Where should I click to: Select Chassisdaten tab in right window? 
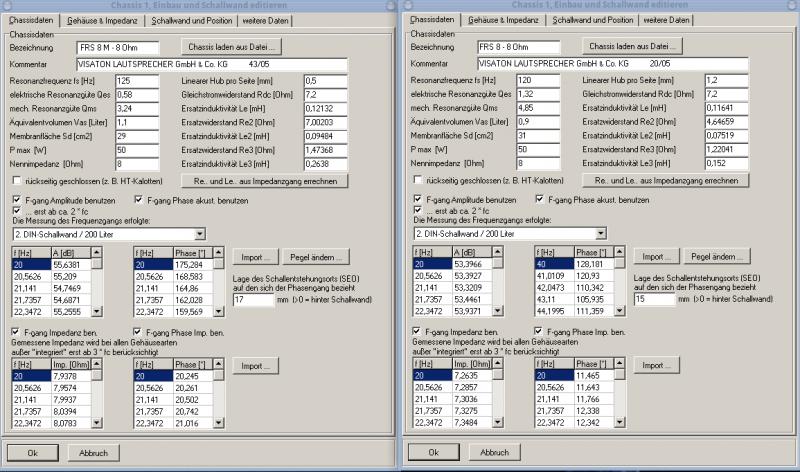[432, 19]
